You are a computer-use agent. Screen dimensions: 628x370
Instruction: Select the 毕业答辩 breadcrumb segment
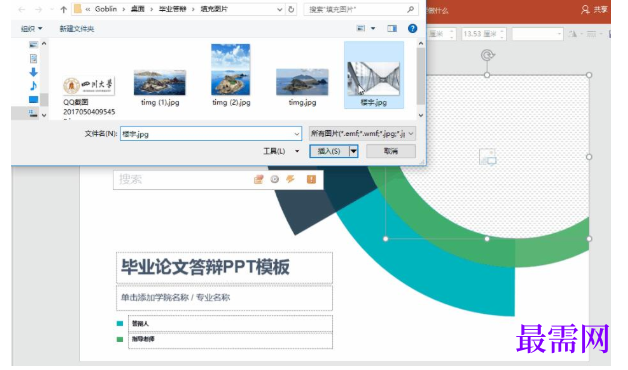coord(173,9)
